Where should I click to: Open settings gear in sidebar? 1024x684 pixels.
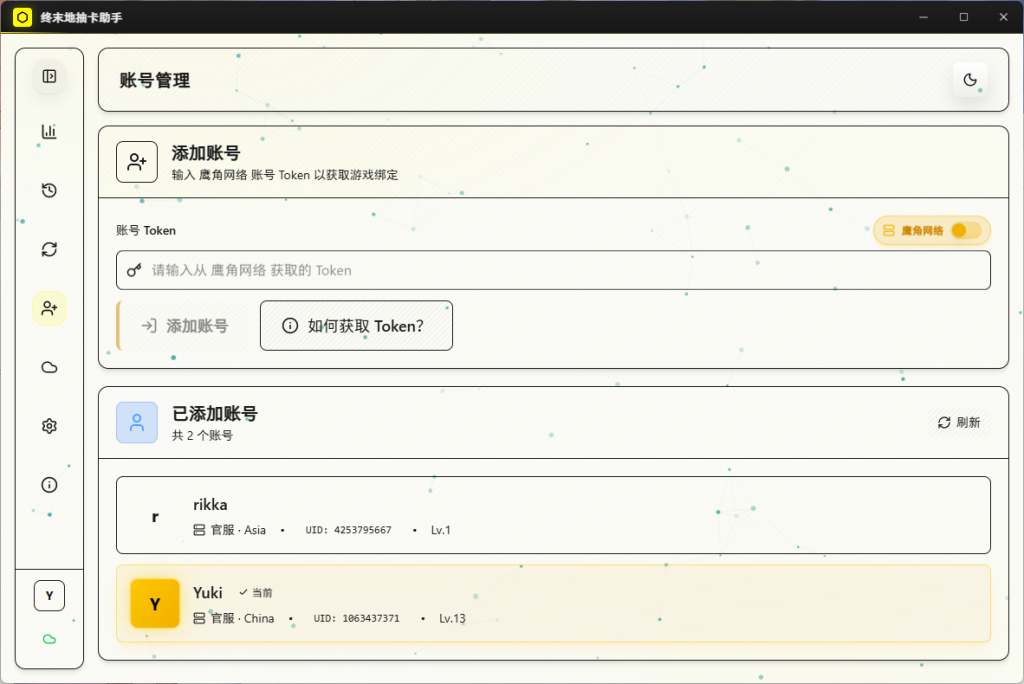tap(49, 426)
